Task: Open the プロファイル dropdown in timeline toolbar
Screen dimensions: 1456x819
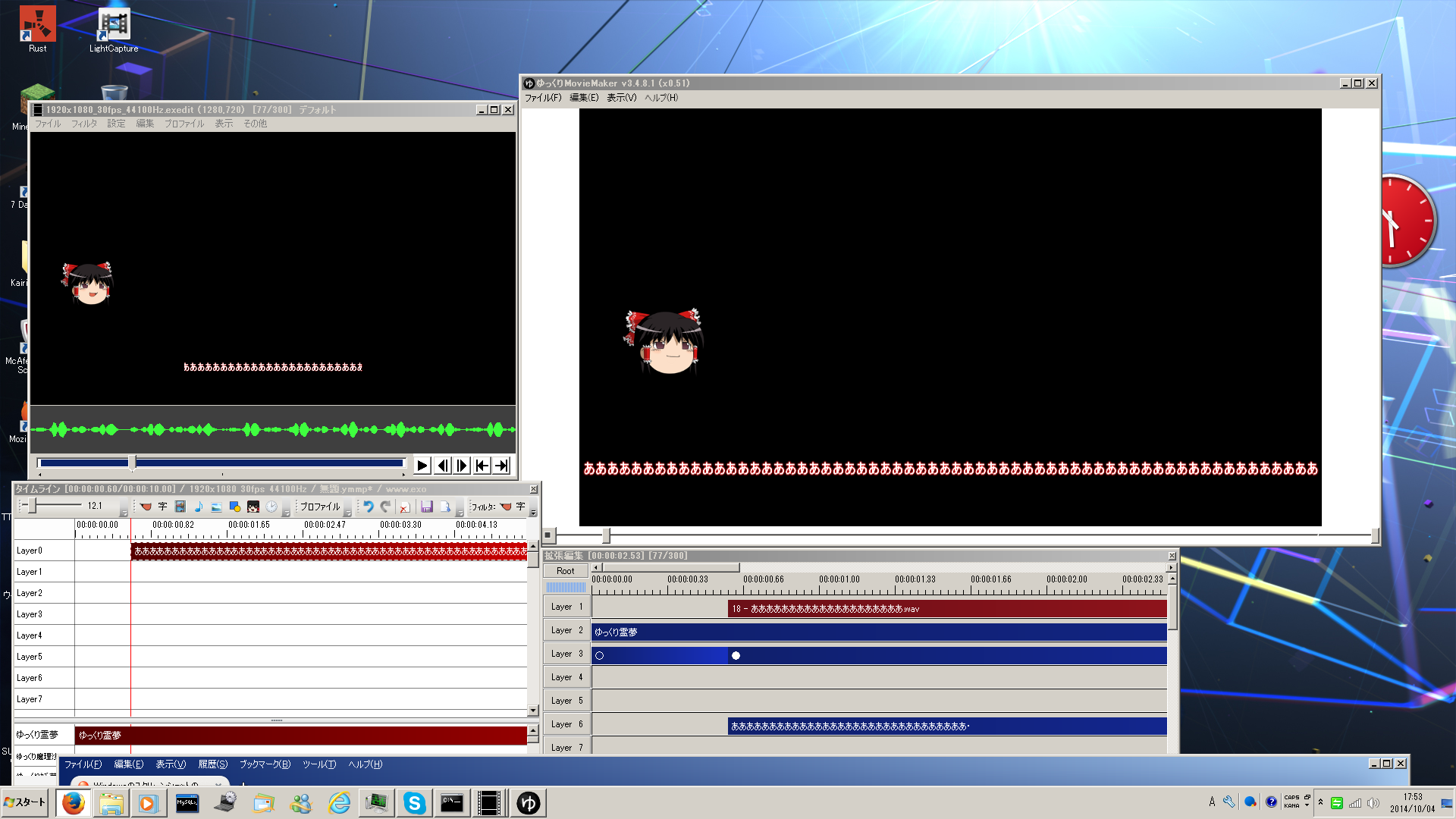Action: click(320, 507)
